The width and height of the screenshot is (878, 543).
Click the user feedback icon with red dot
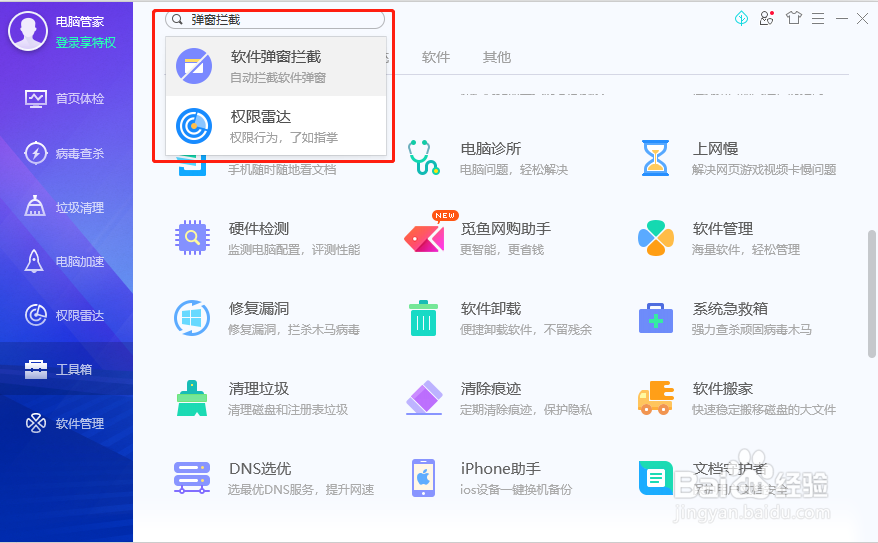point(767,18)
